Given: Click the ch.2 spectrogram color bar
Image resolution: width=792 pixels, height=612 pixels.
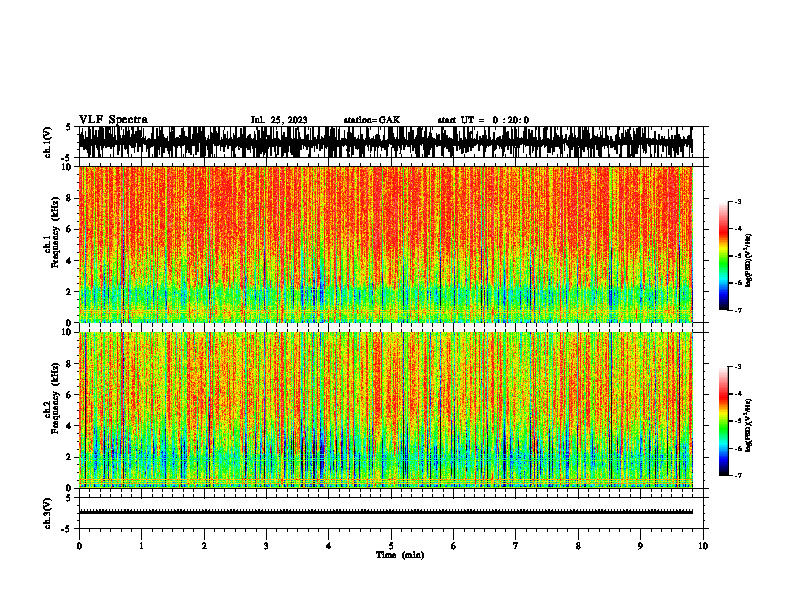Looking at the screenshot, I should 724,421.
